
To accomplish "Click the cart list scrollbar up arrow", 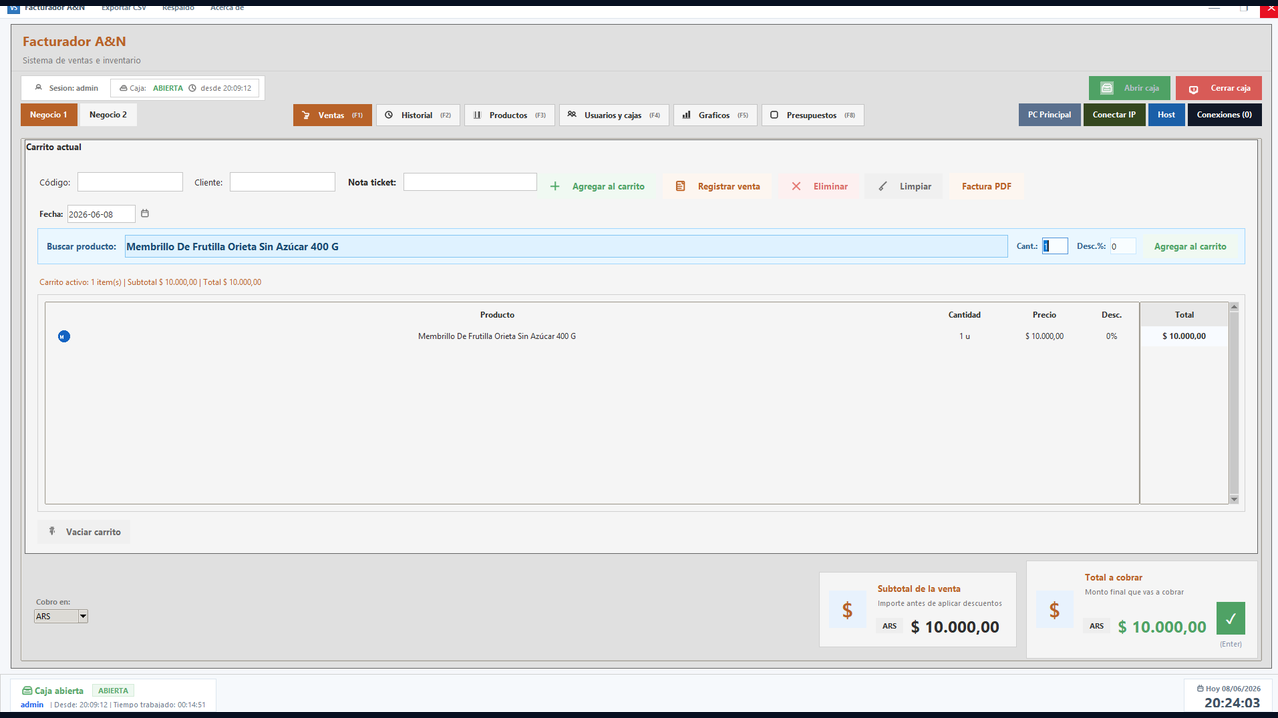I will coord(1234,308).
